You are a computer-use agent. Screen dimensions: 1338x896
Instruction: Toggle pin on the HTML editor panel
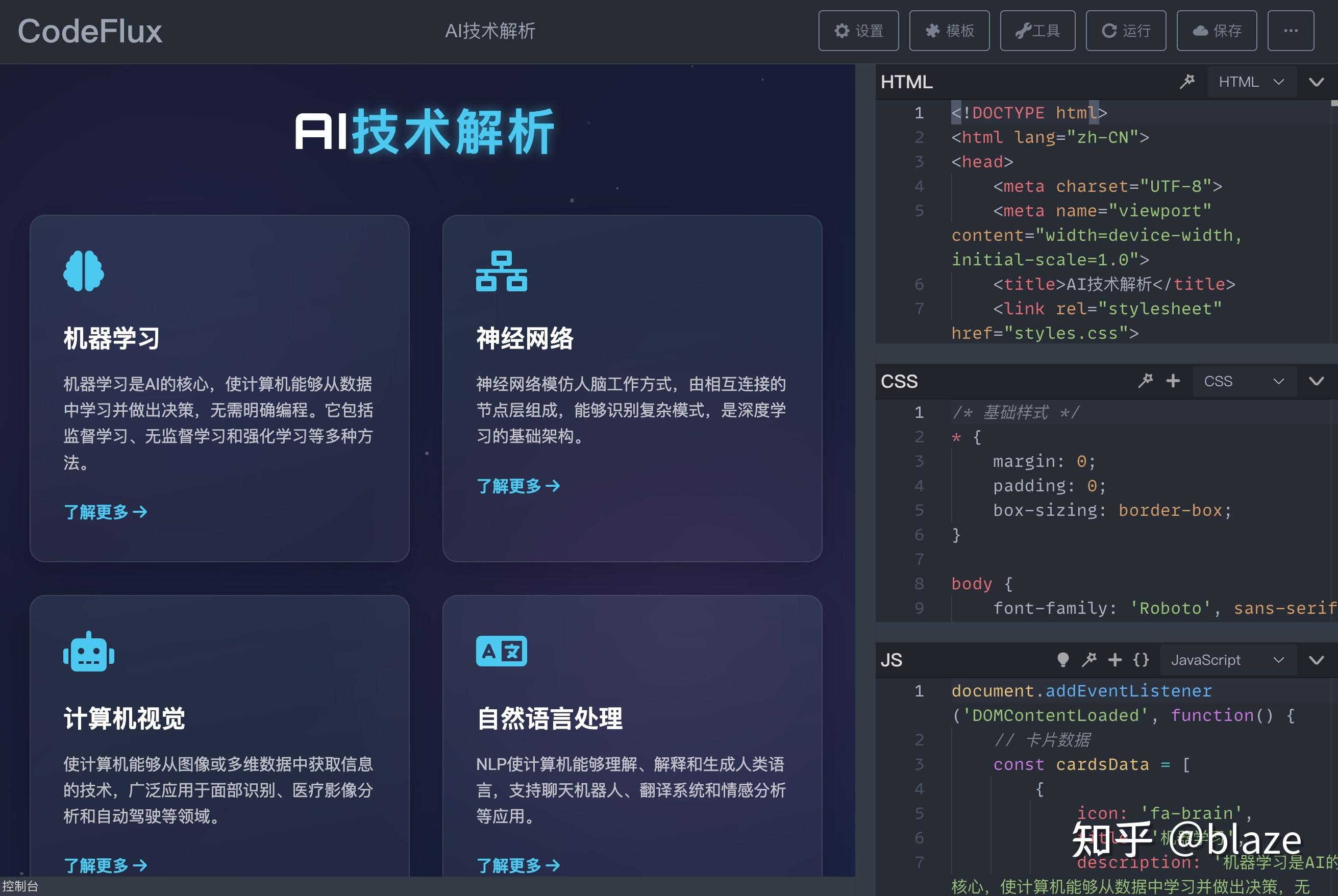point(1188,81)
